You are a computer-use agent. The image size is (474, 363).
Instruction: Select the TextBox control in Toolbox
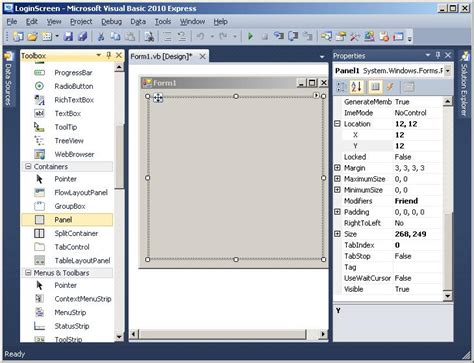point(67,113)
